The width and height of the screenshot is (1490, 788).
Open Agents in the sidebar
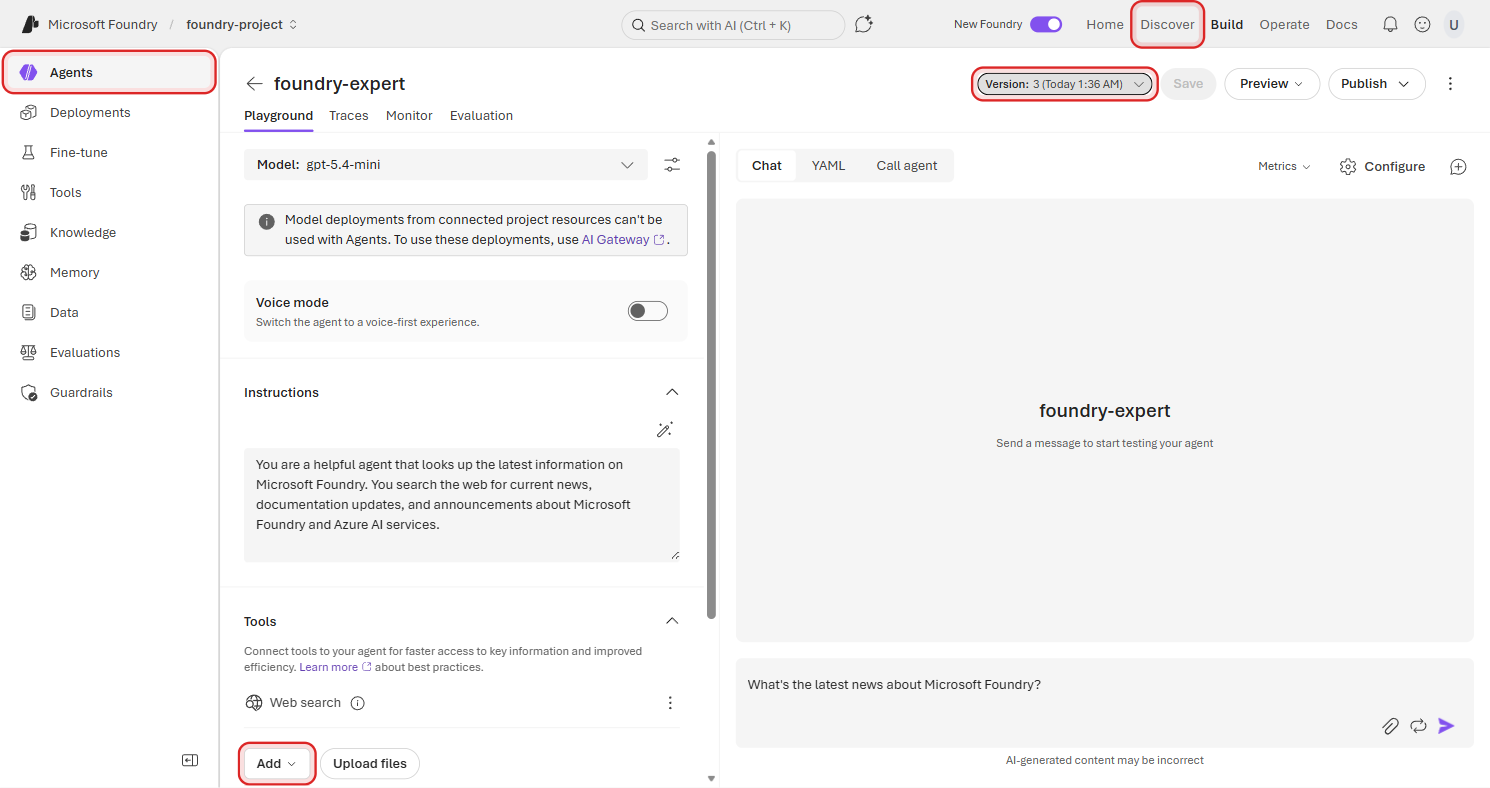pos(110,73)
